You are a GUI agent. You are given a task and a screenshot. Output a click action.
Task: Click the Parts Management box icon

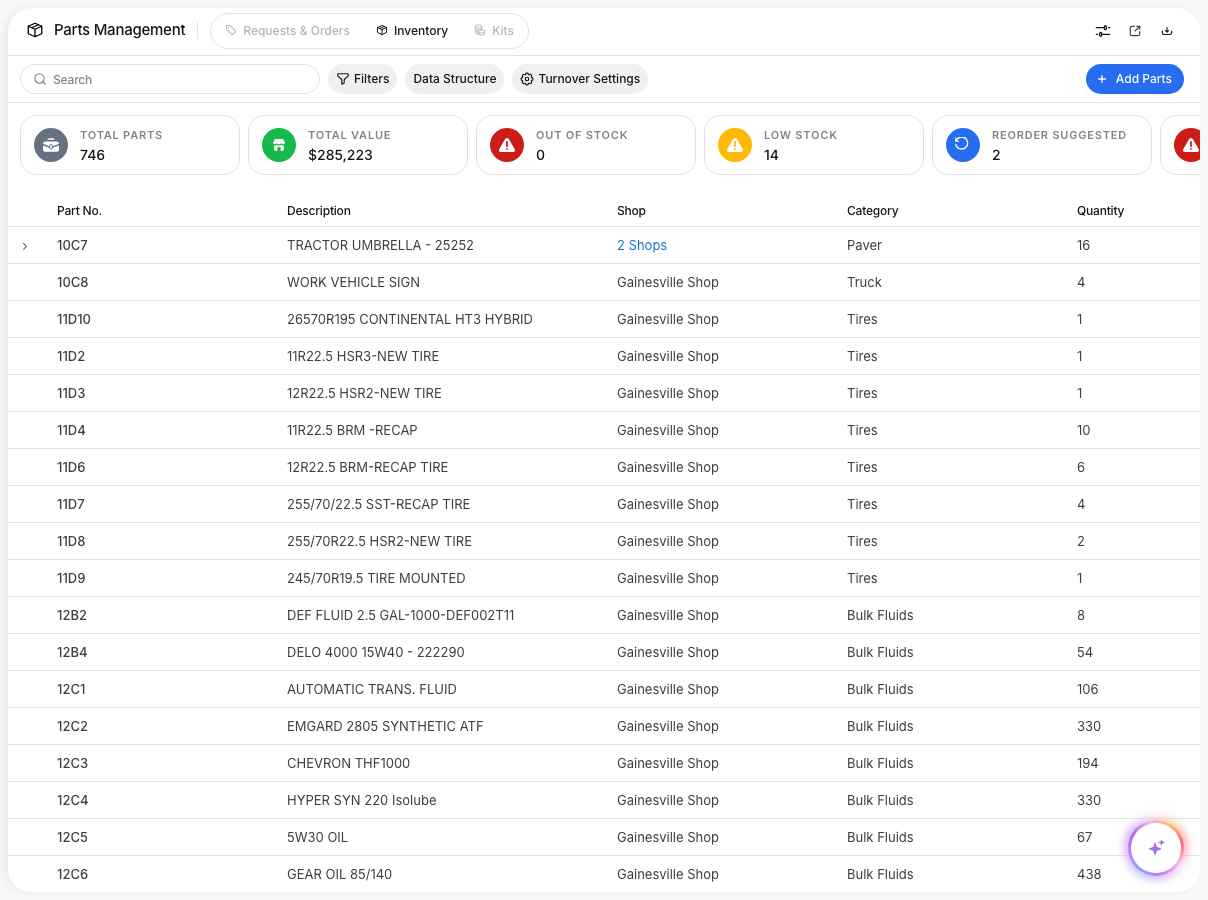point(35,30)
